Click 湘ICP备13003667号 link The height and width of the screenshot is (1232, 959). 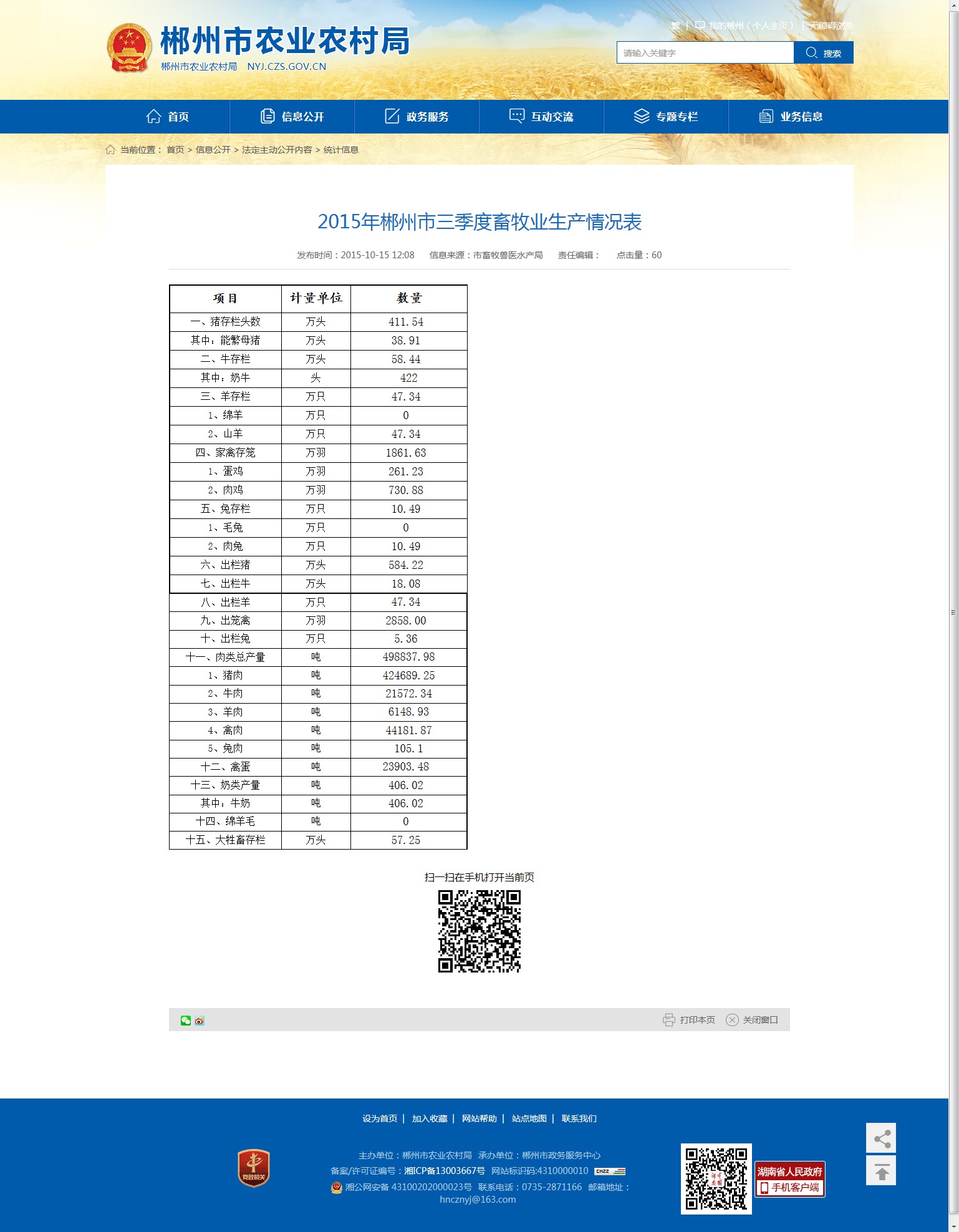click(x=445, y=1171)
